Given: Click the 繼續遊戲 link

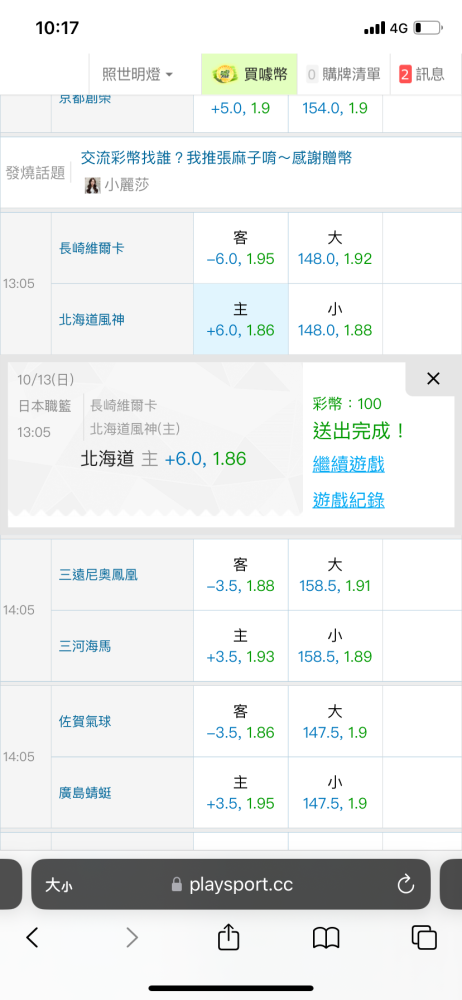Looking at the screenshot, I should [x=348, y=465].
